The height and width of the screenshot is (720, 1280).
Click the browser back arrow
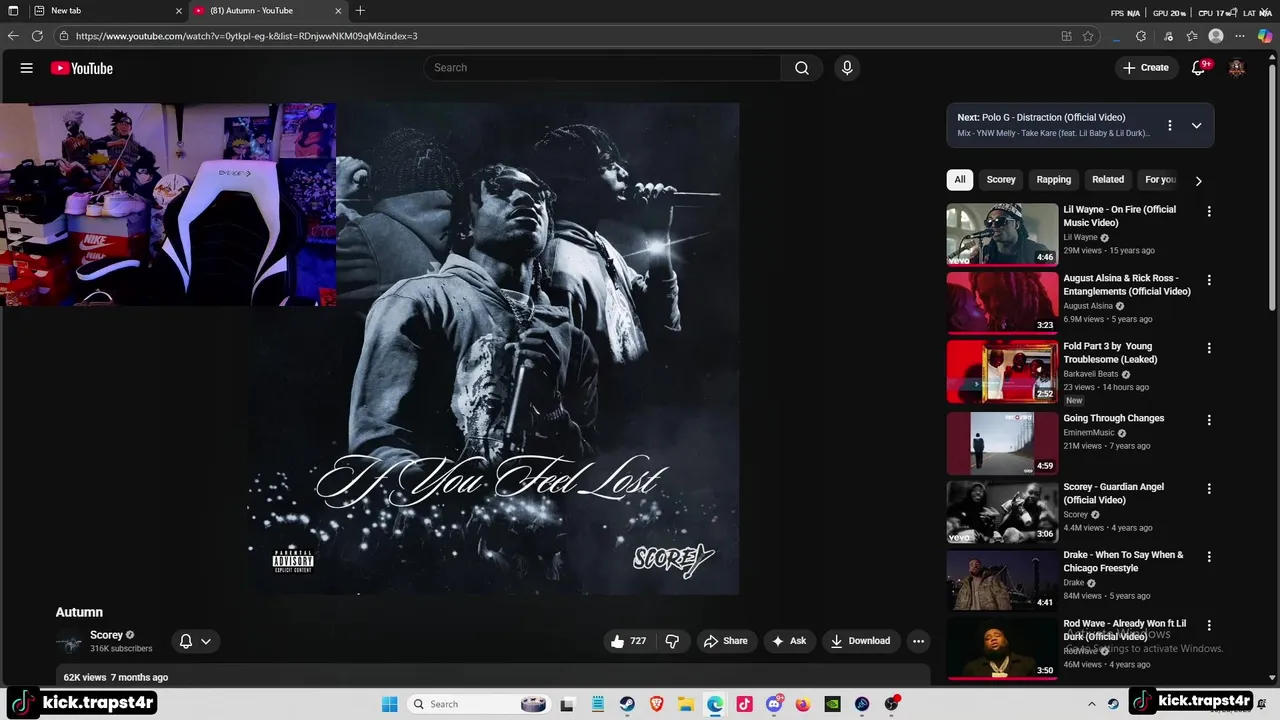pyautogui.click(x=13, y=36)
